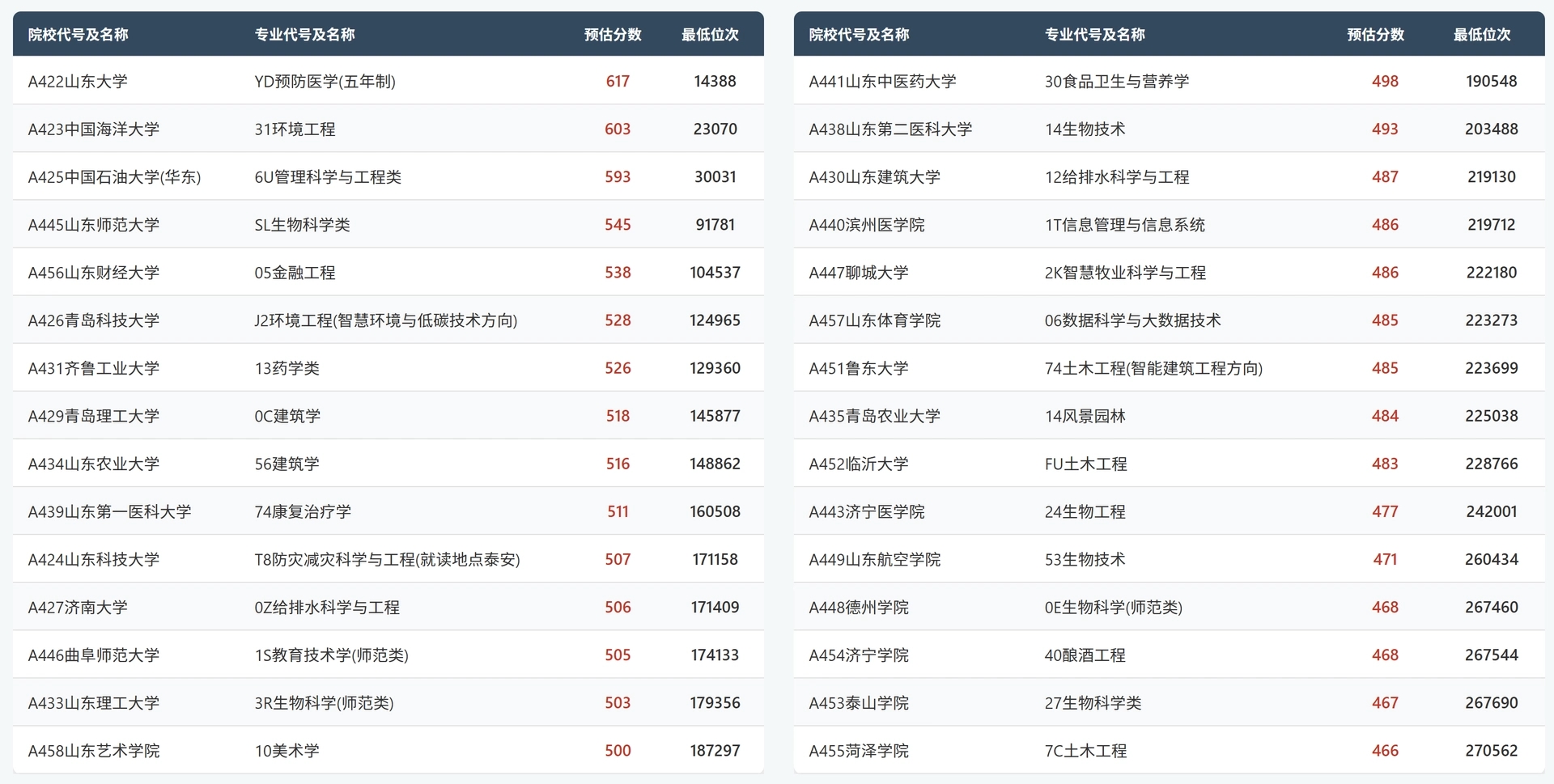Select A434山东农业大学

coord(93,463)
